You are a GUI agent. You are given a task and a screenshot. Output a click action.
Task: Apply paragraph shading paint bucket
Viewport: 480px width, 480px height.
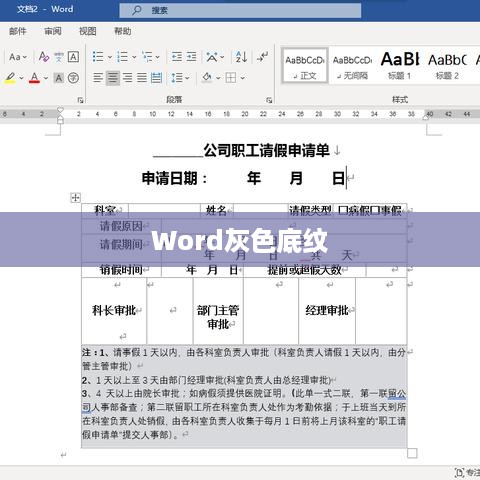click(207, 78)
